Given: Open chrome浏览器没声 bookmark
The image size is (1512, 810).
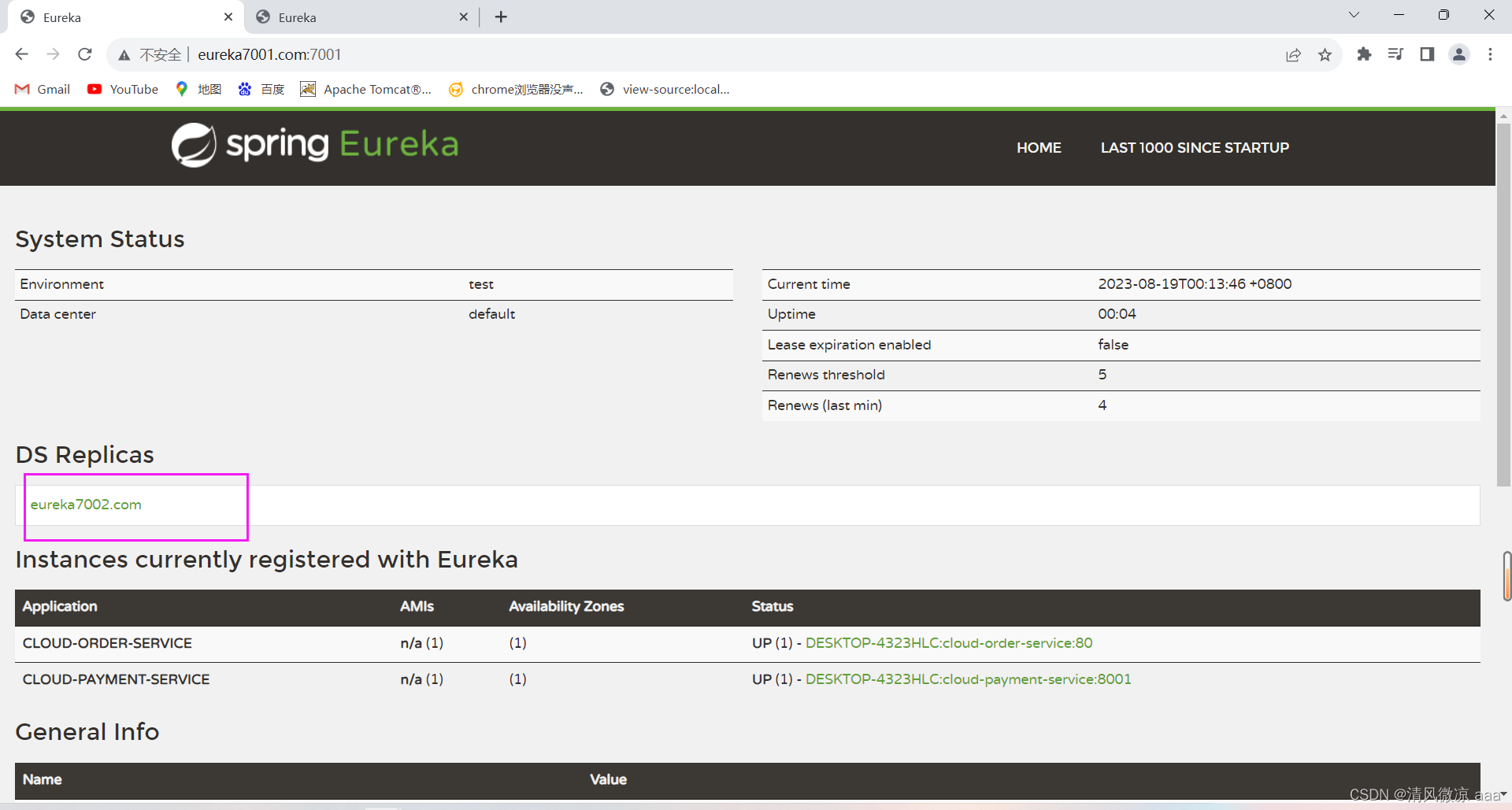Looking at the screenshot, I should pos(516,89).
